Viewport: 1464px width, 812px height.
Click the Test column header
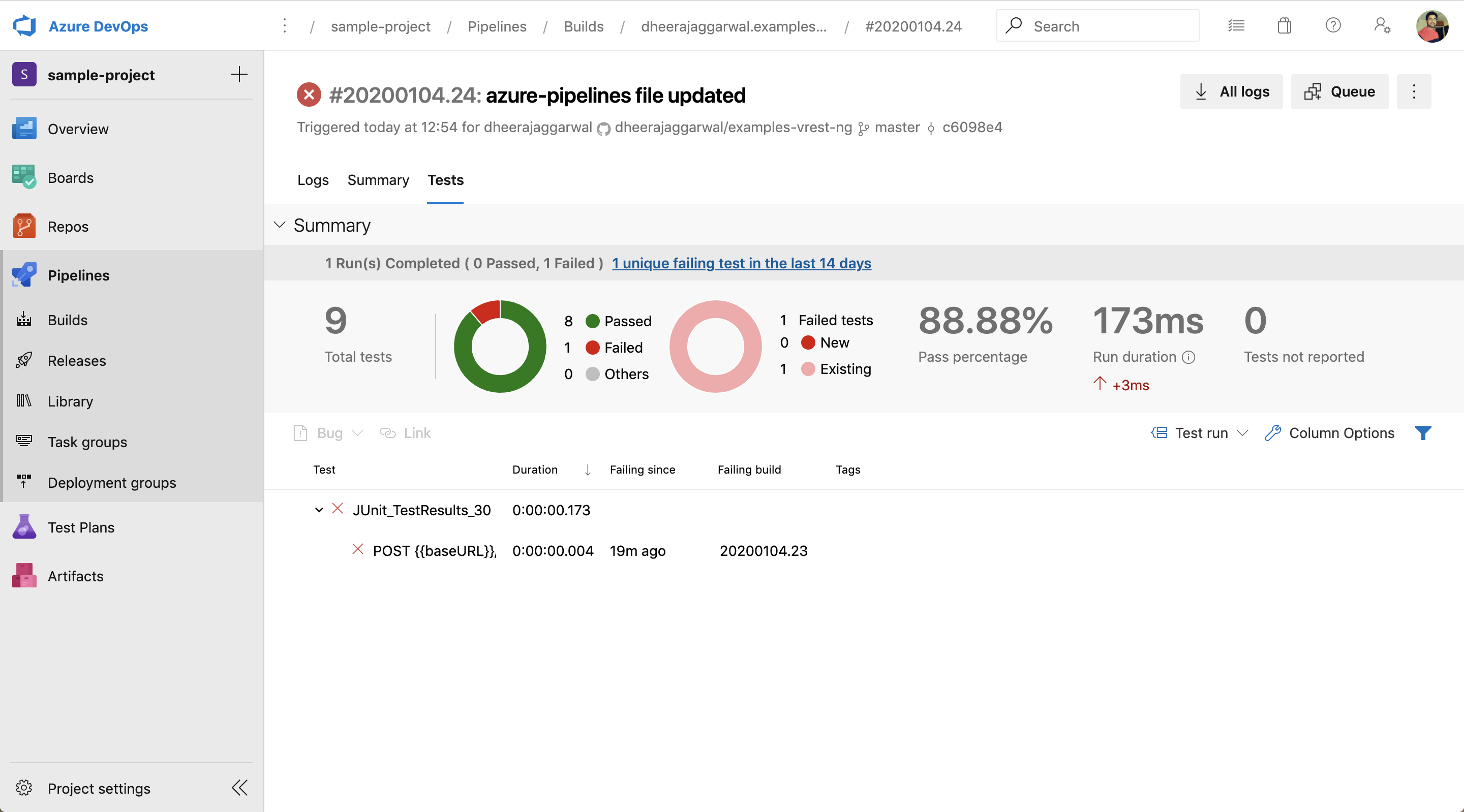324,470
